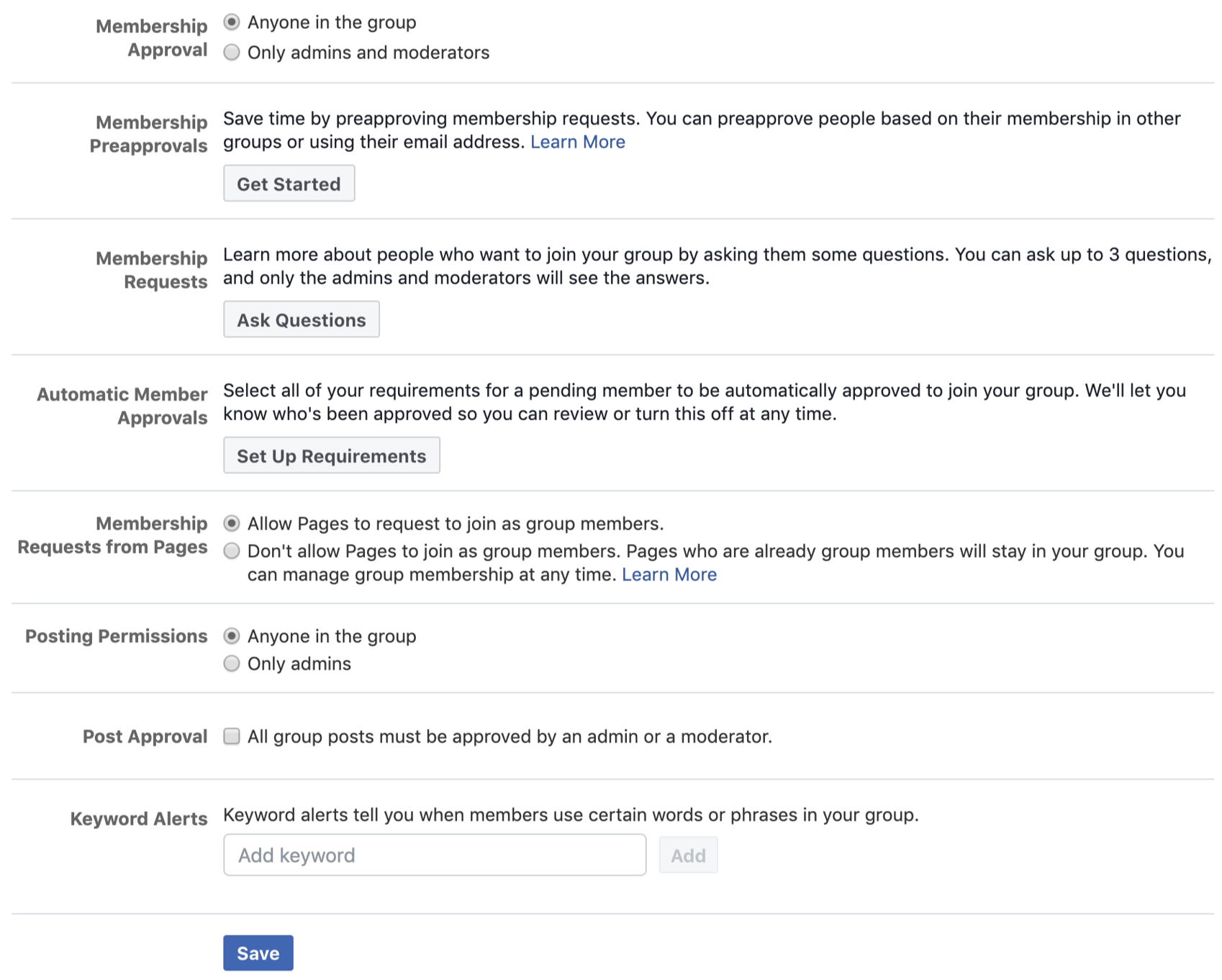The image size is (1222, 980).
Task: Open the Membership Preapprovals Learn More link
Action: (578, 142)
